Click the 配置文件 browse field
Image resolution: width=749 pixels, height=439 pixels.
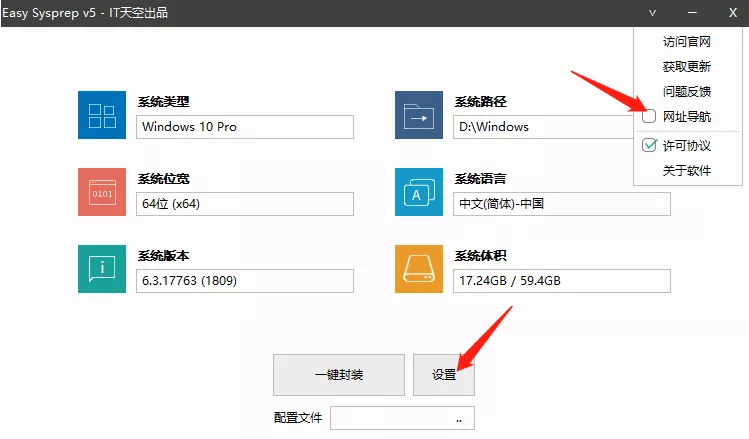(402, 417)
